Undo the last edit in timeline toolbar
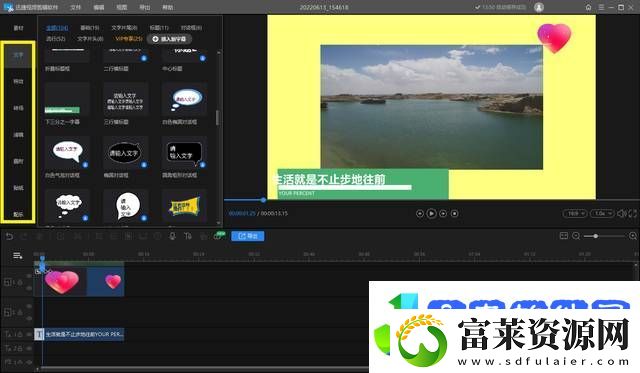This screenshot has width=640, height=373. (x=9, y=236)
